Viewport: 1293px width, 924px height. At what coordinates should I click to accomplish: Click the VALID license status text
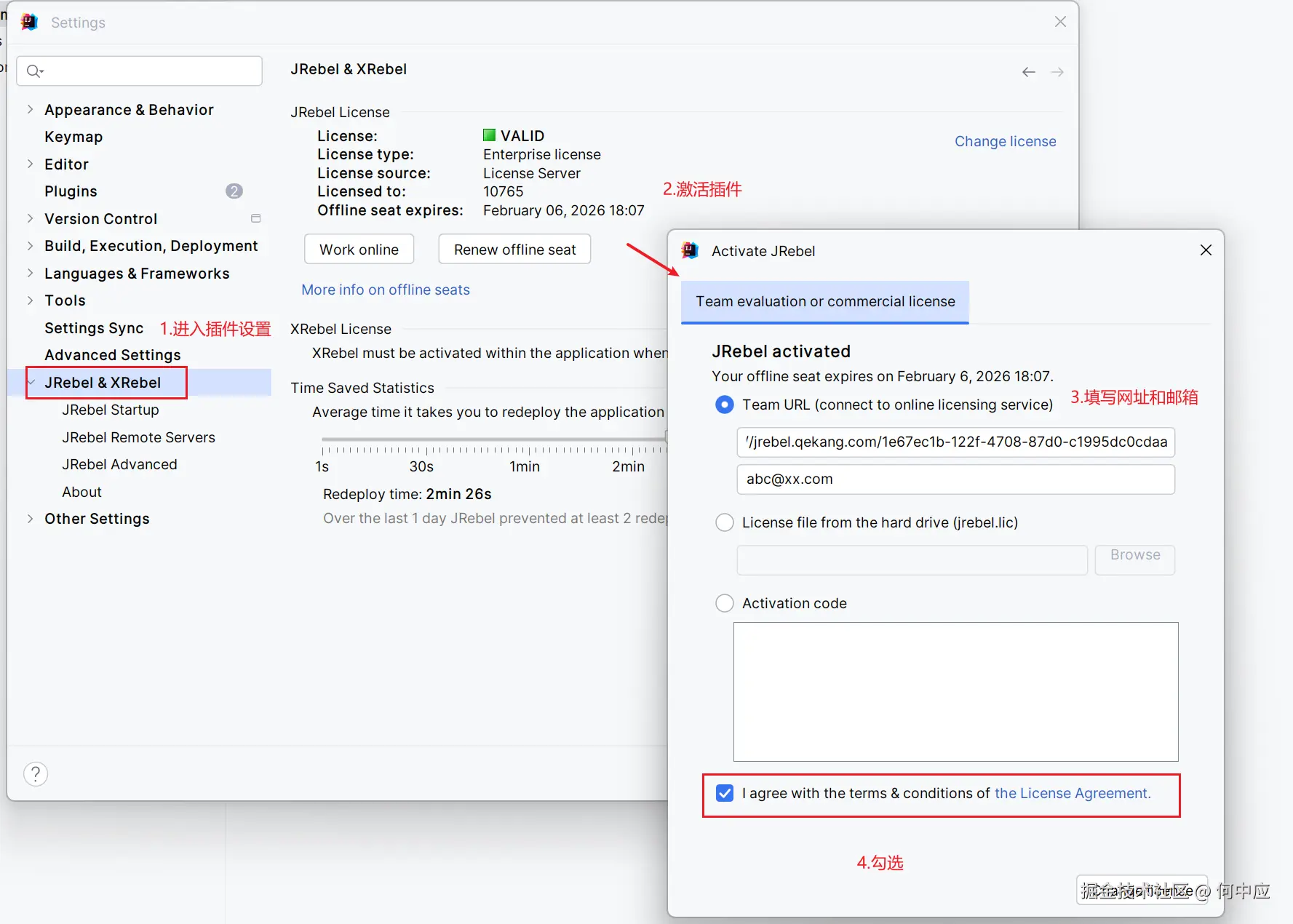click(x=522, y=136)
